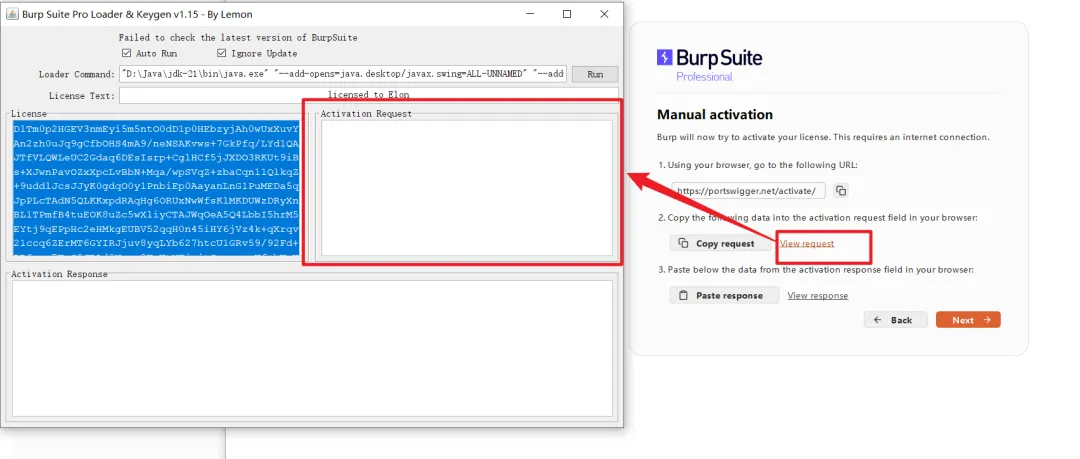1080x459 pixels.
Task: Click the orange Next button
Action: [968, 320]
